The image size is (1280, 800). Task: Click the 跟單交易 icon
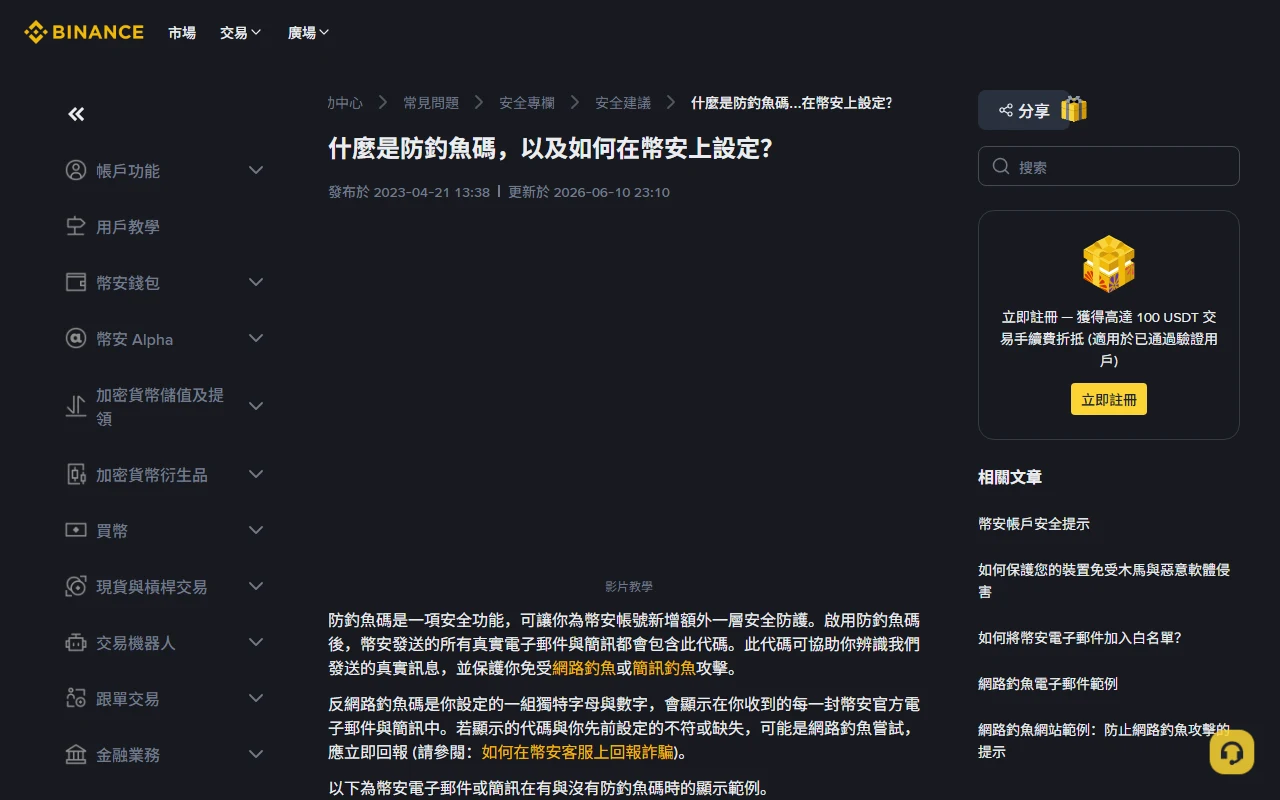tap(76, 698)
